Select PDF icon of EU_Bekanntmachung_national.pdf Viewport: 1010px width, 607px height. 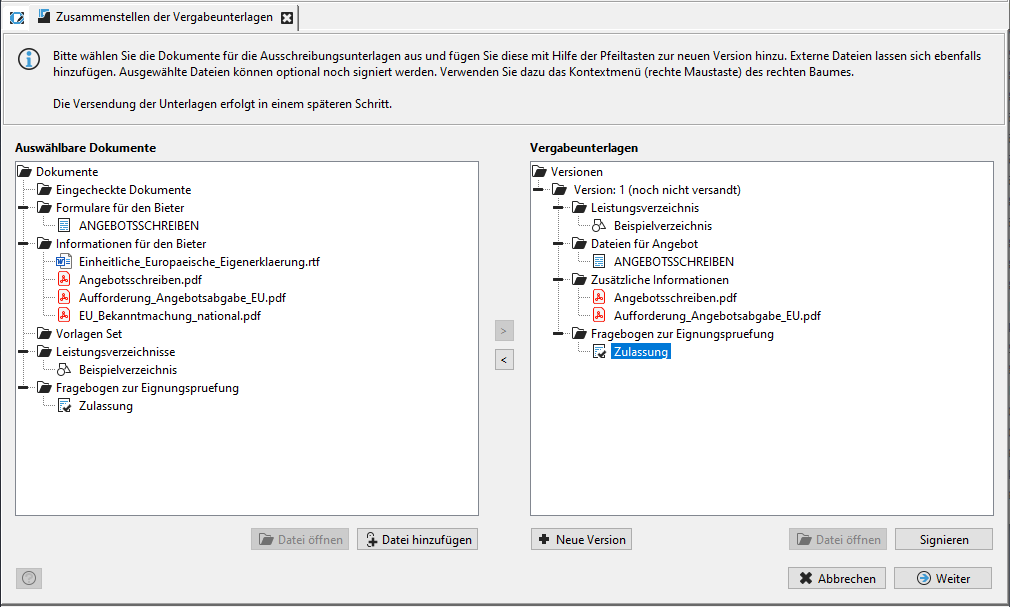click(x=64, y=316)
